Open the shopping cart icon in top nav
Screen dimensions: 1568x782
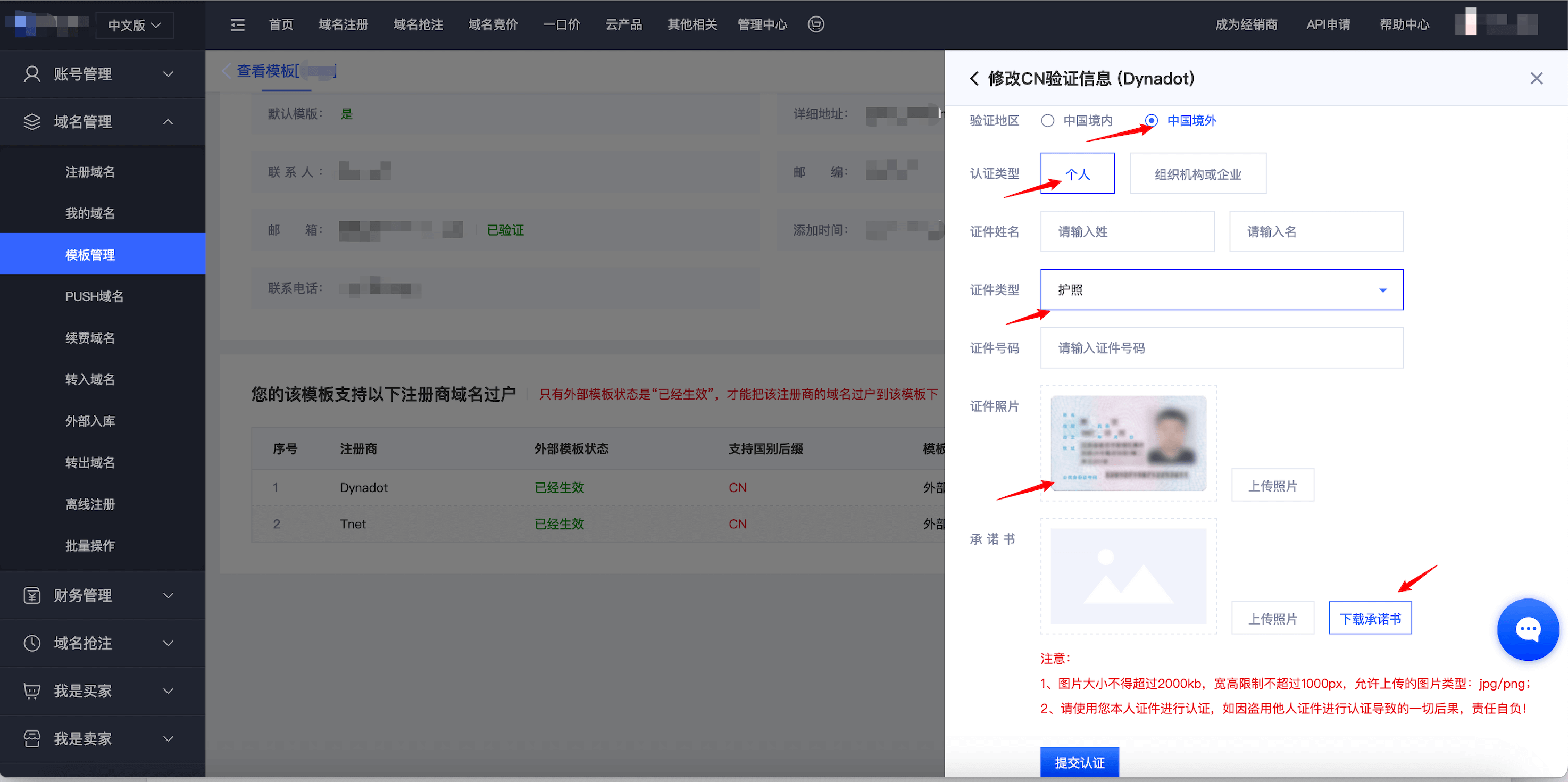[816, 24]
